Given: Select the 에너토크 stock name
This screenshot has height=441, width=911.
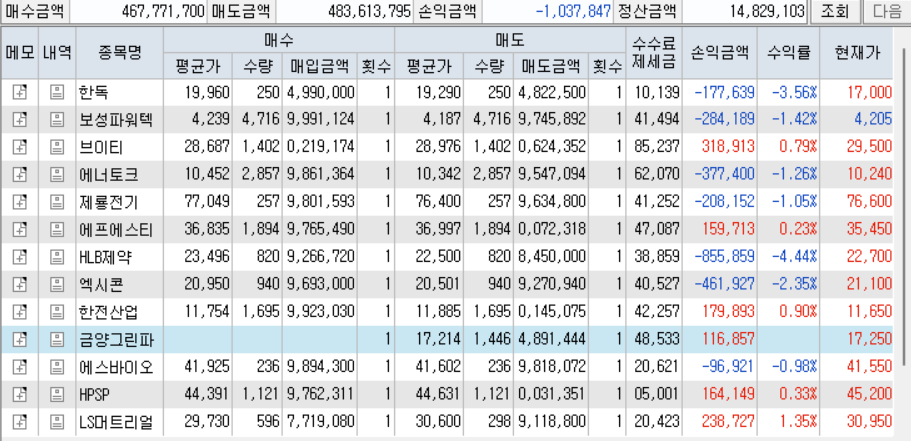Looking at the screenshot, I should 109,175.
